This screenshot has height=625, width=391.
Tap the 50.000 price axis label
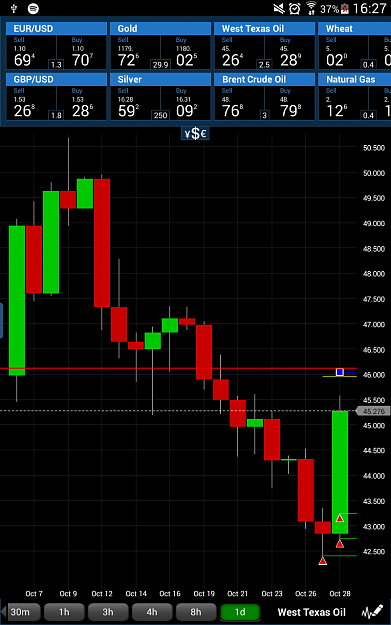(373, 173)
